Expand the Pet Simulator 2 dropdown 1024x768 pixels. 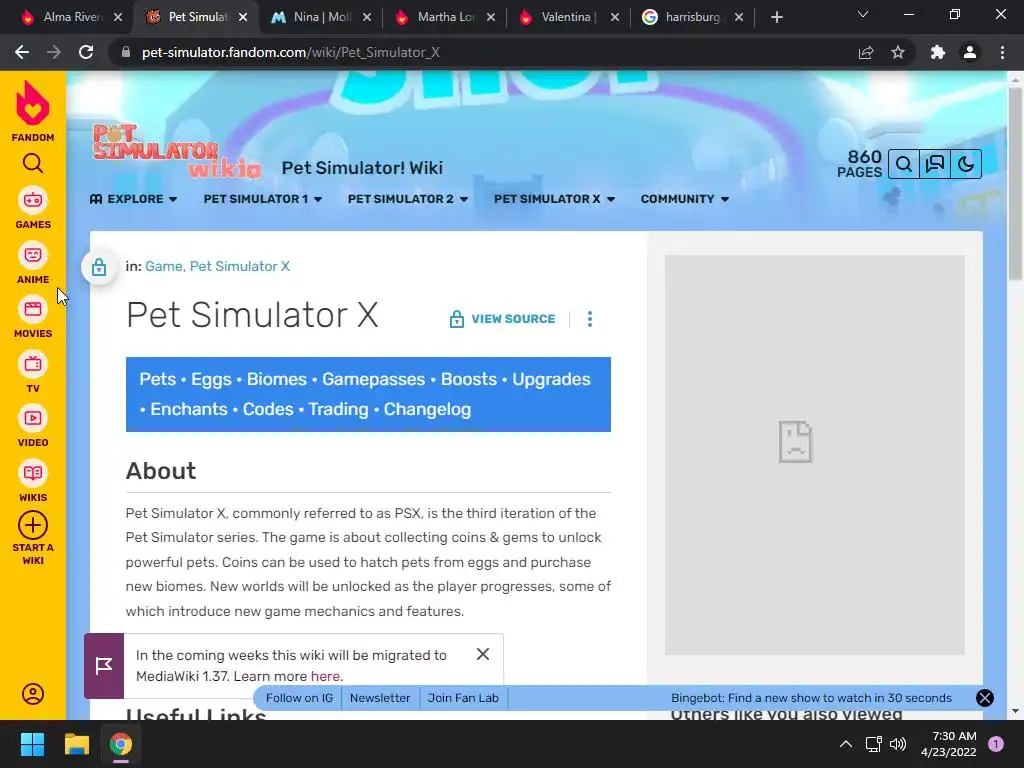[x=408, y=199]
